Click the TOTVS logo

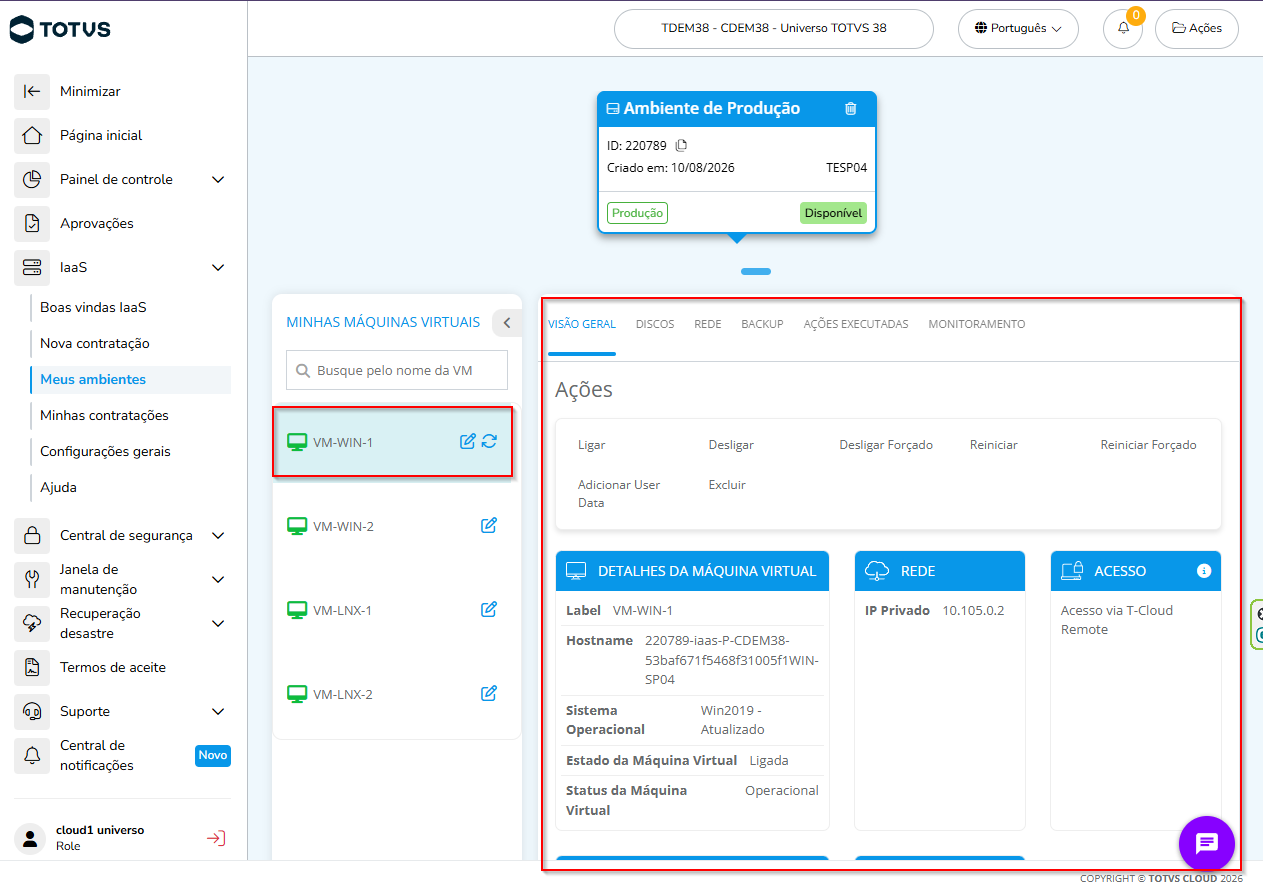[x=60, y=29]
